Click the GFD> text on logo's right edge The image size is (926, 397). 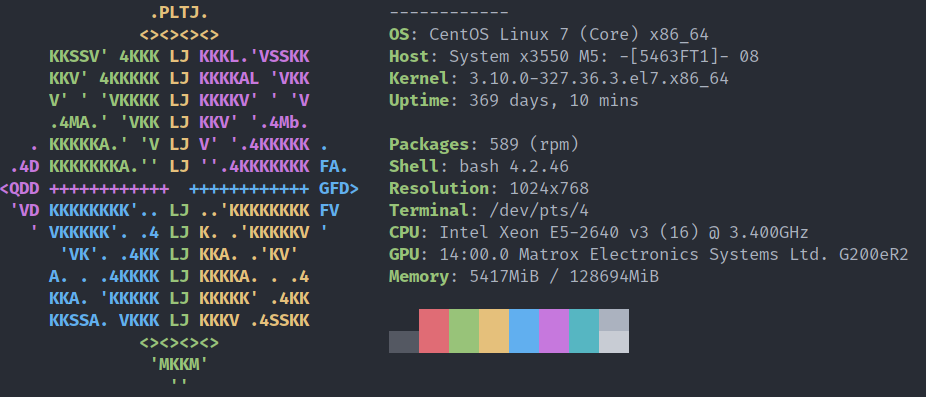point(339,188)
